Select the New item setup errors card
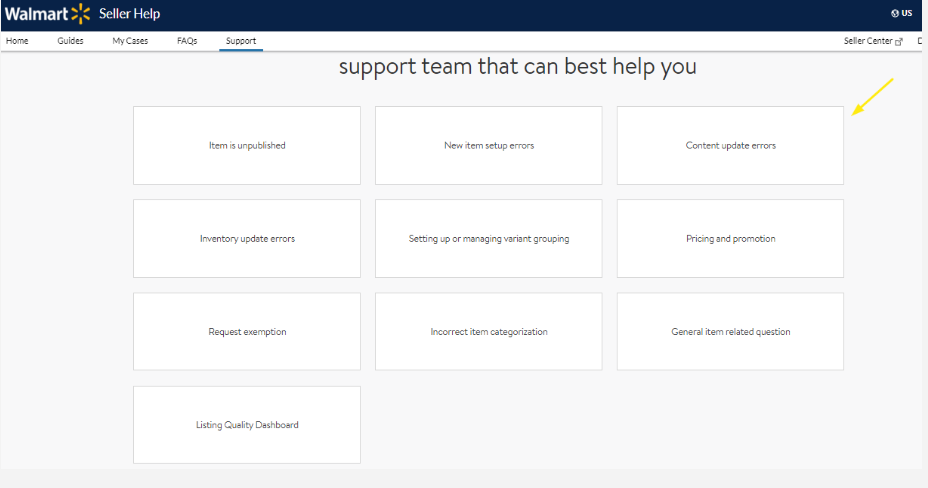 489,146
